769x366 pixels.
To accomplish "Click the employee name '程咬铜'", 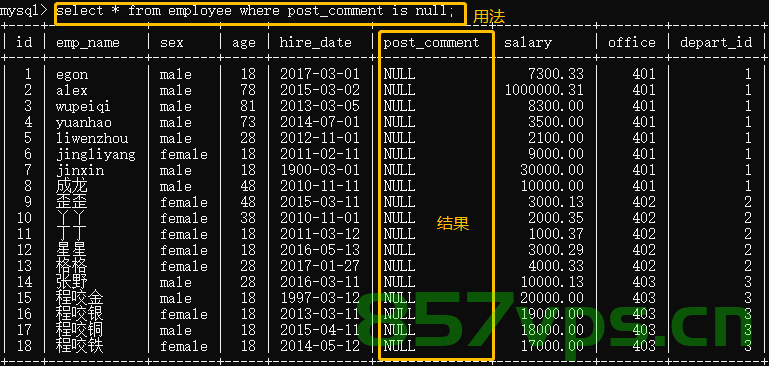I will pyautogui.click(x=80, y=330).
